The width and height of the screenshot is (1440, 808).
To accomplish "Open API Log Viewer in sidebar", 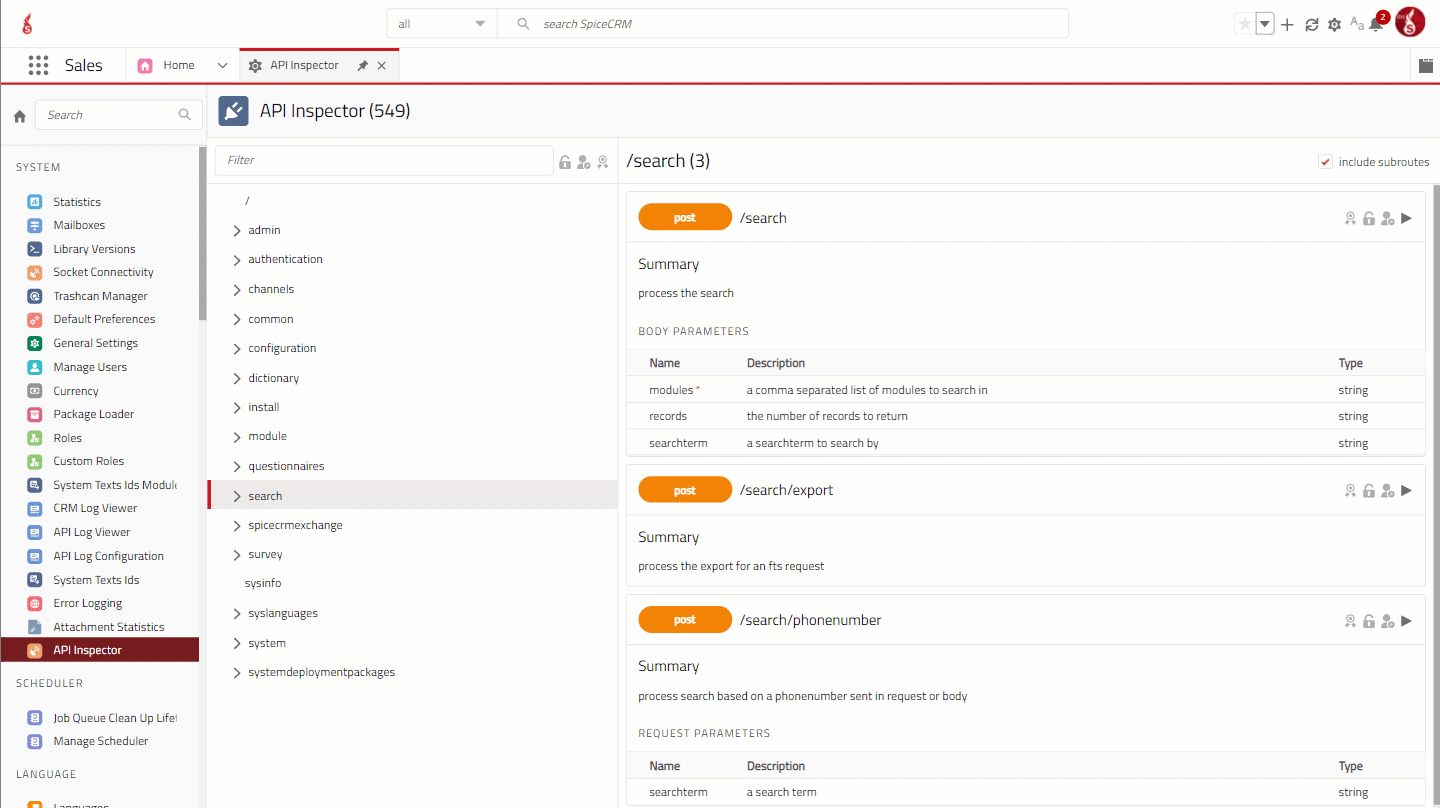I will (91, 532).
